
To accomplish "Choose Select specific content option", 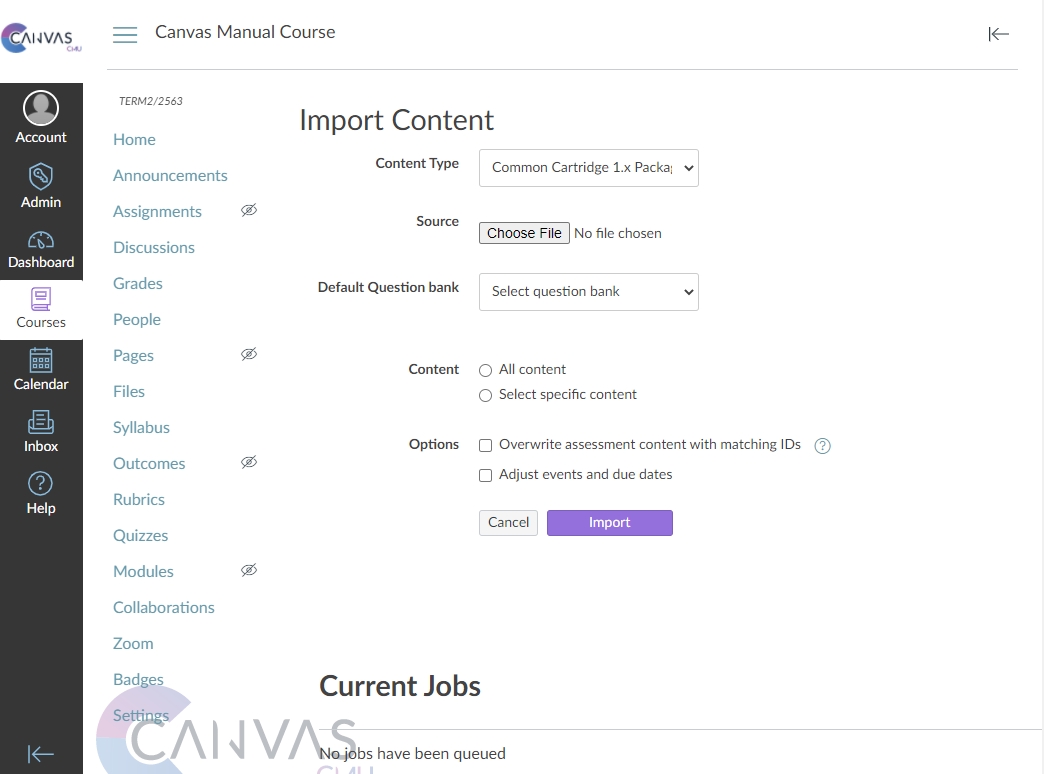I will [x=486, y=395].
